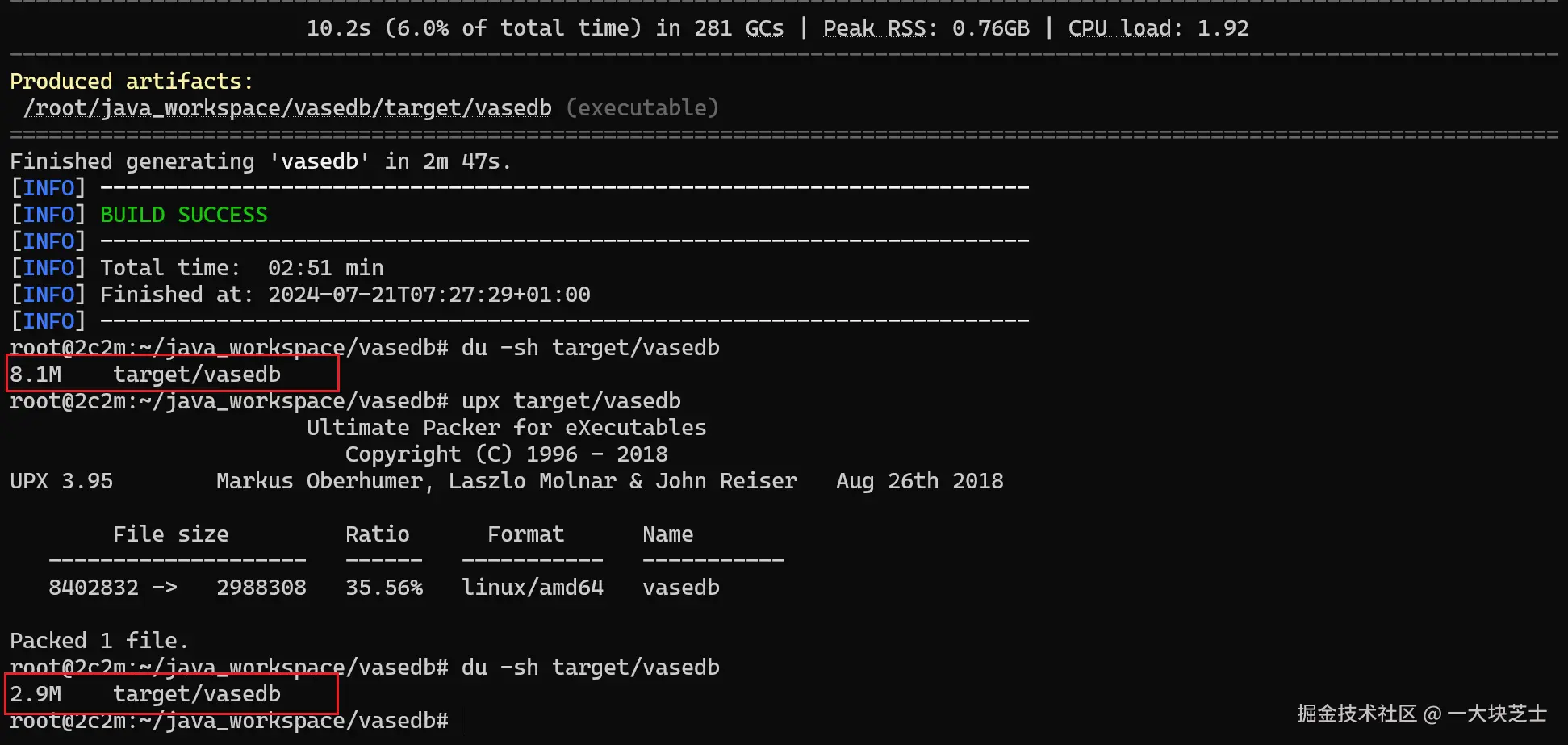Open the /root/java_workspace/vasedb/target/vasedb artifact path
The height and width of the screenshot is (745, 1568).
pos(288,108)
